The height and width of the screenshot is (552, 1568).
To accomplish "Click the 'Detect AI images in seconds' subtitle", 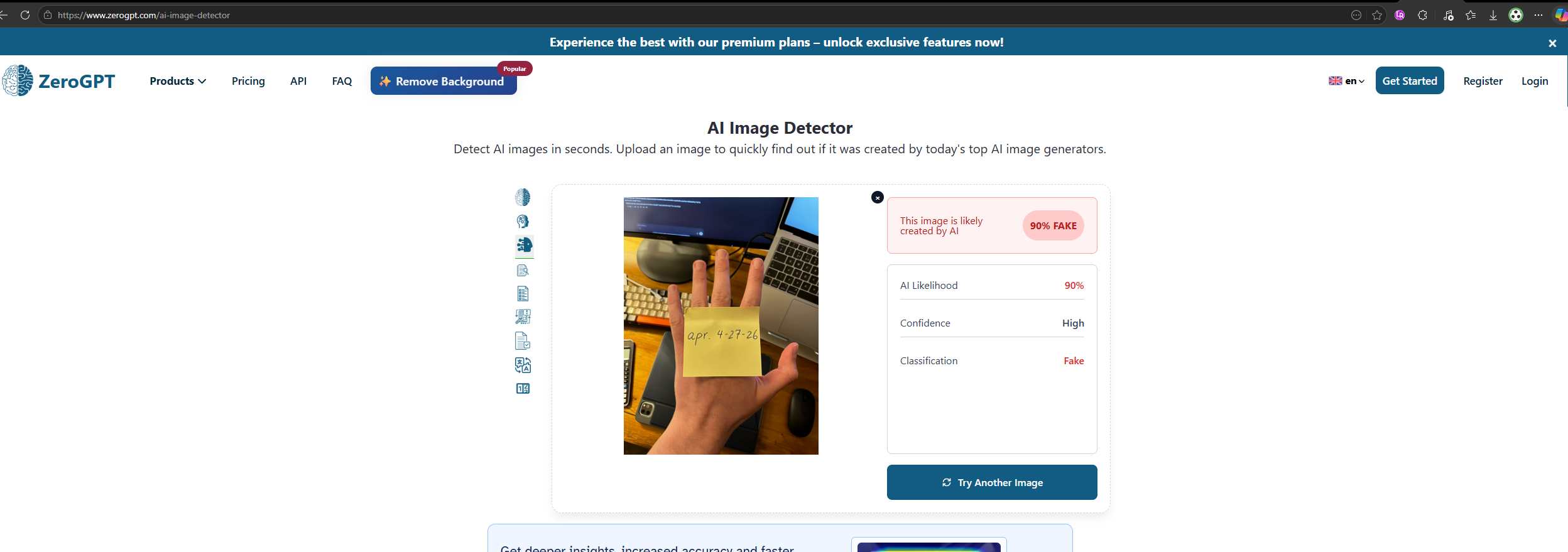I will point(780,149).
